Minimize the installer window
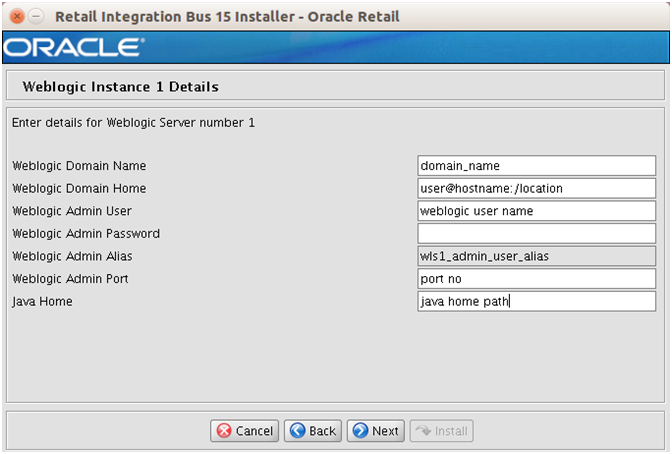672x454 pixels. [x=36, y=16]
